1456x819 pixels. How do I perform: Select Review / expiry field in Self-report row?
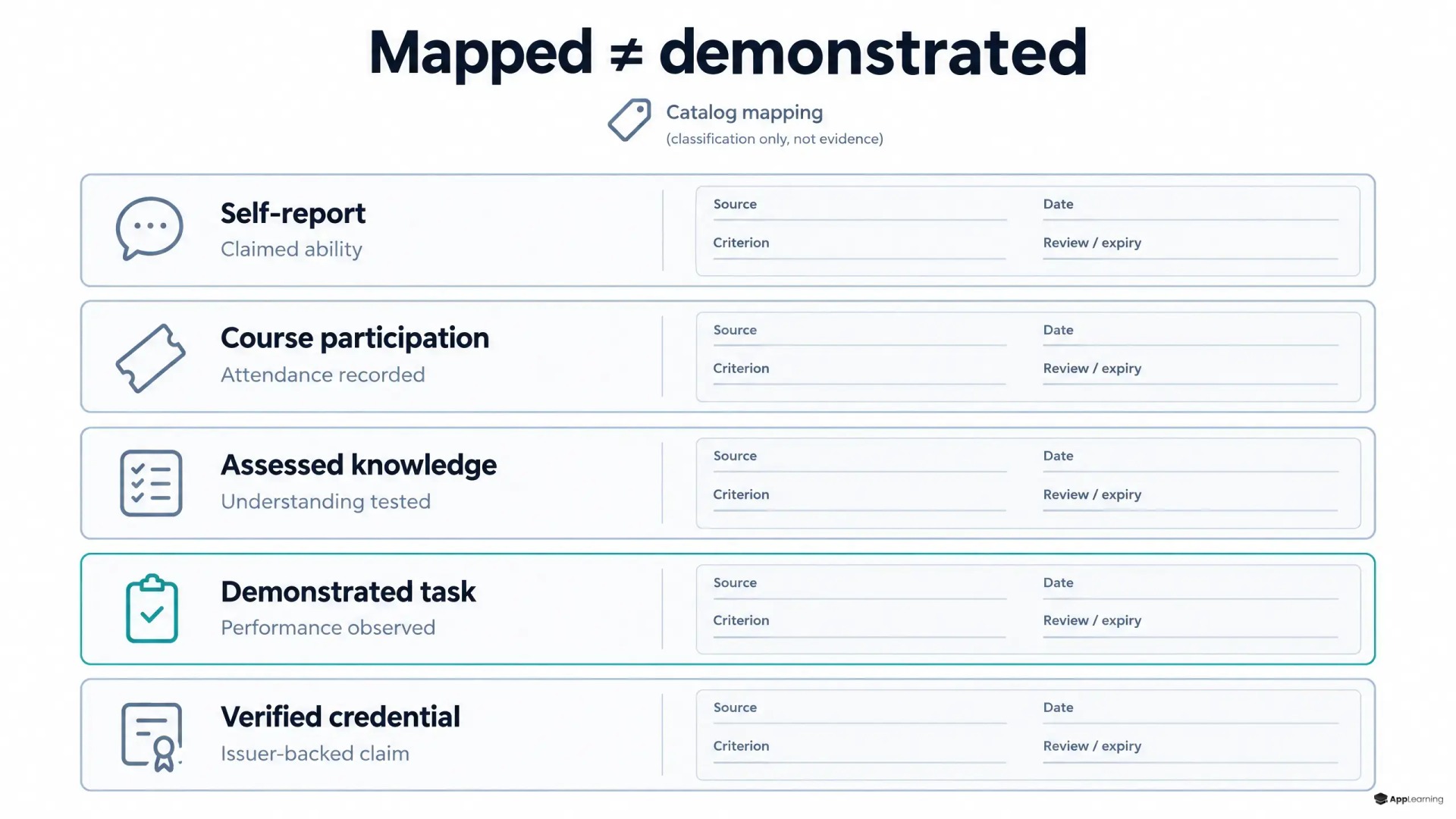1191,246
